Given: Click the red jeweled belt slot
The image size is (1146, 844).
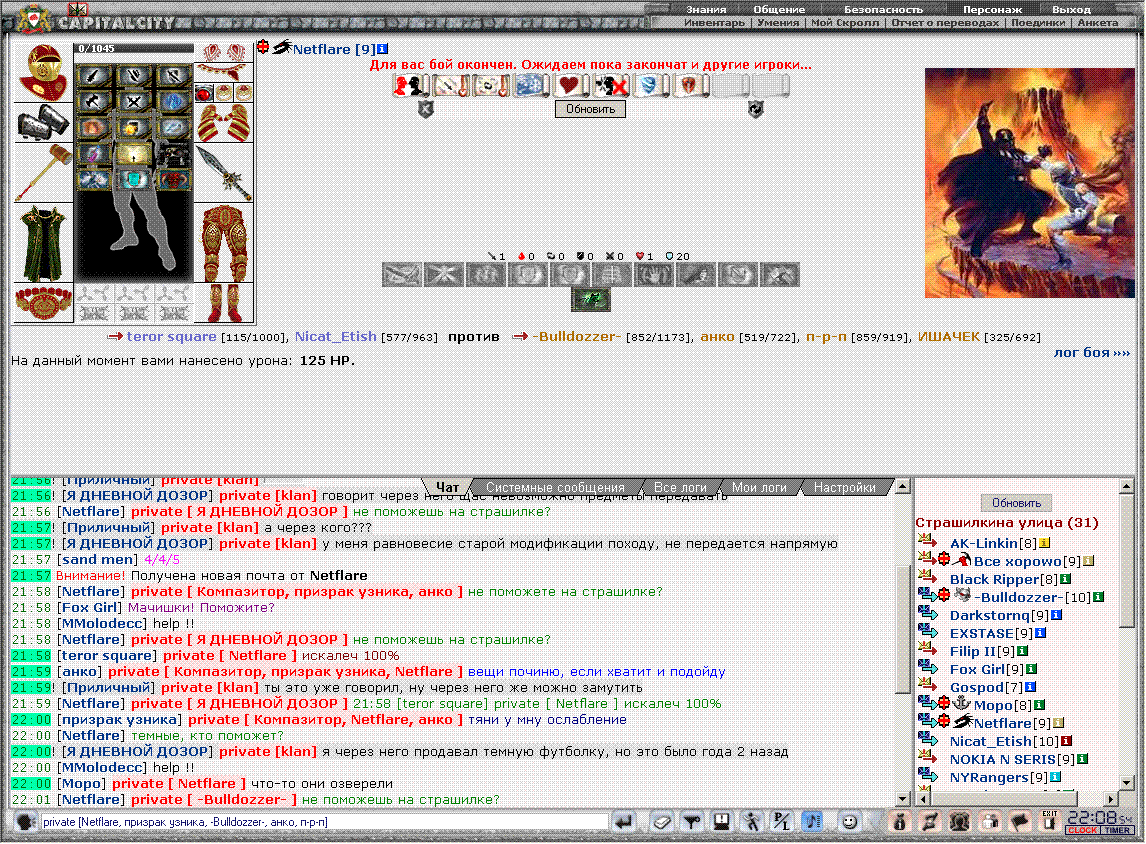Looking at the screenshot, I should pos(43,303).
